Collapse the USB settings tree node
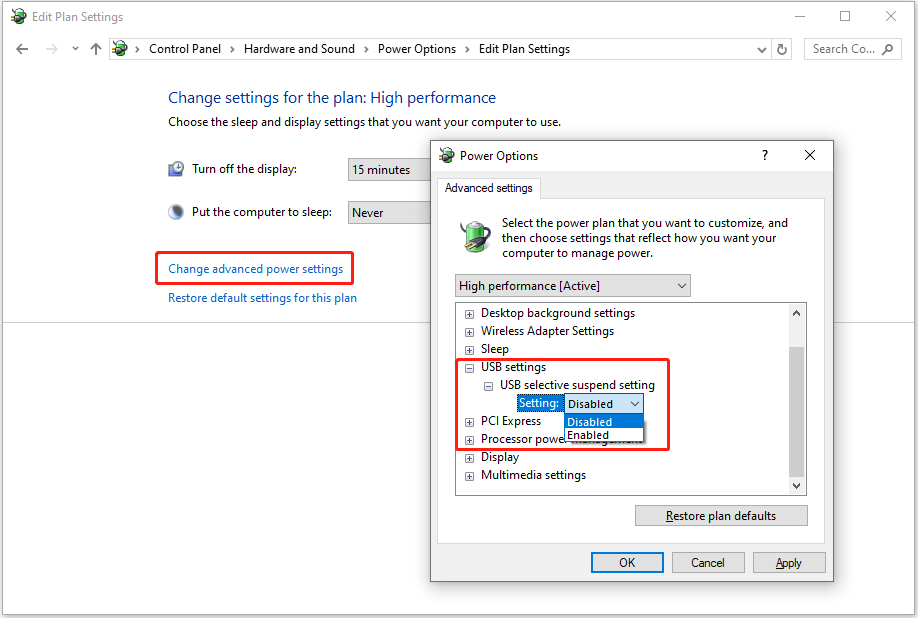918x618 pixels. point(469,368)
